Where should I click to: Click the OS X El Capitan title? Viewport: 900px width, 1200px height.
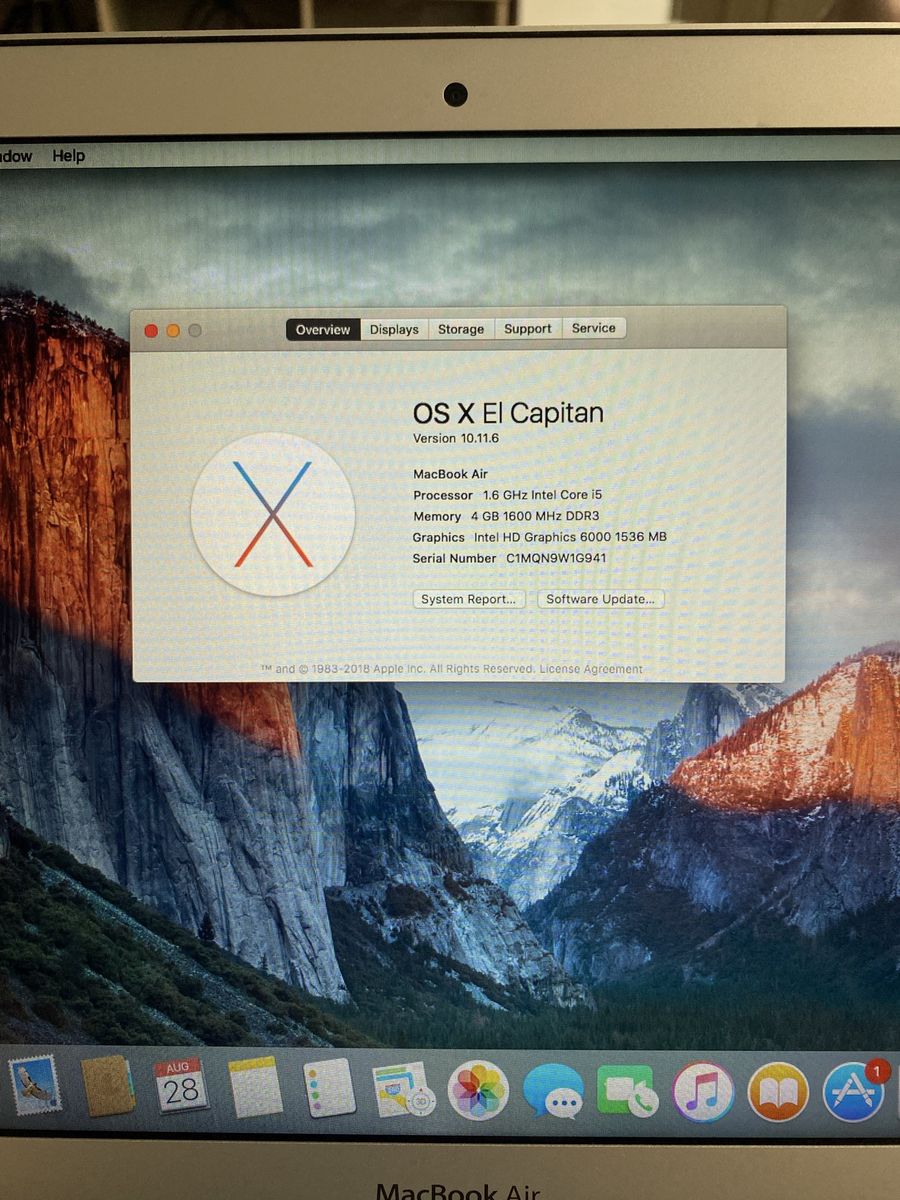click(508, 413)
